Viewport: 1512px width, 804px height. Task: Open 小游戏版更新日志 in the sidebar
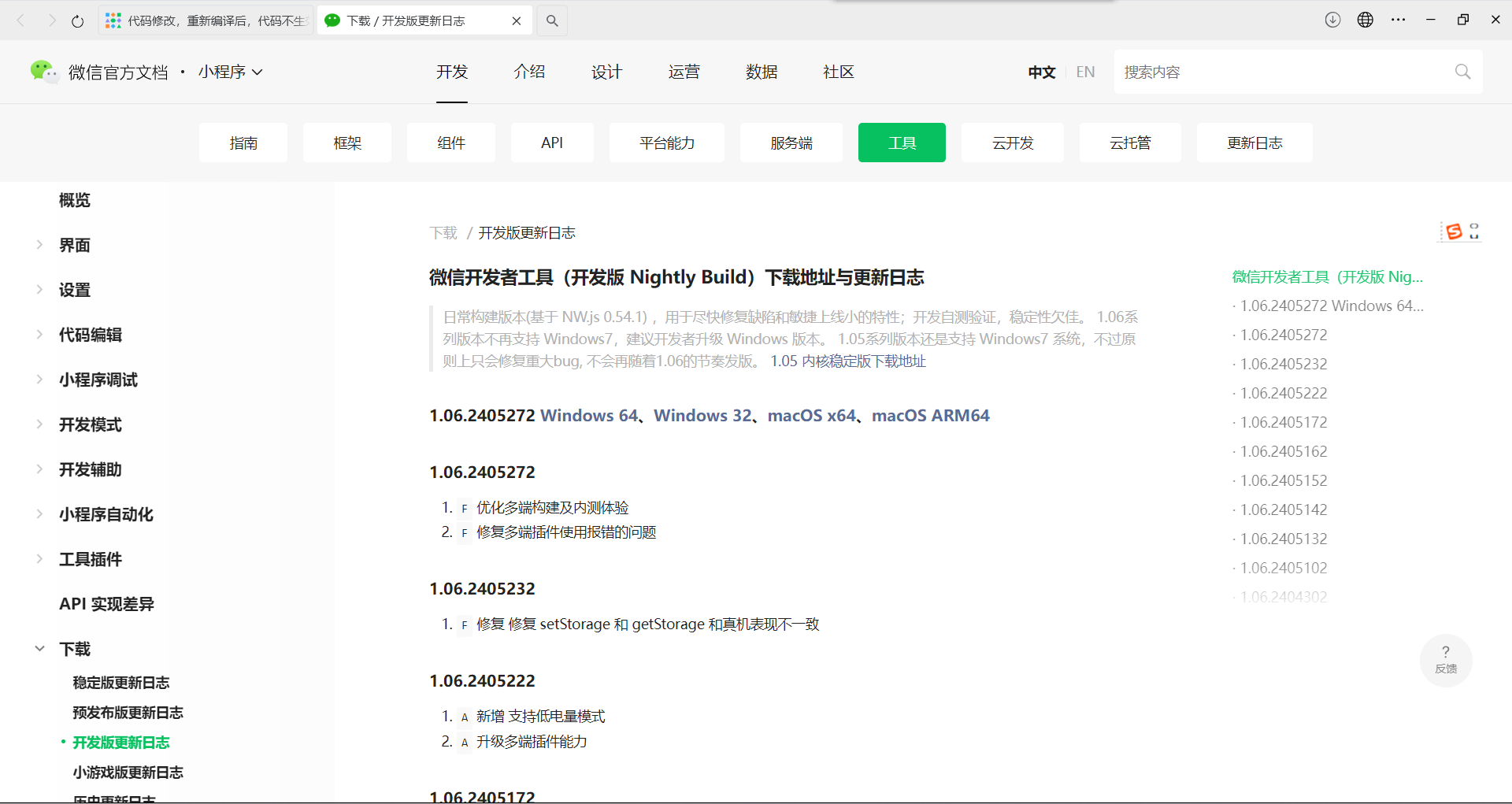(128, 773)
